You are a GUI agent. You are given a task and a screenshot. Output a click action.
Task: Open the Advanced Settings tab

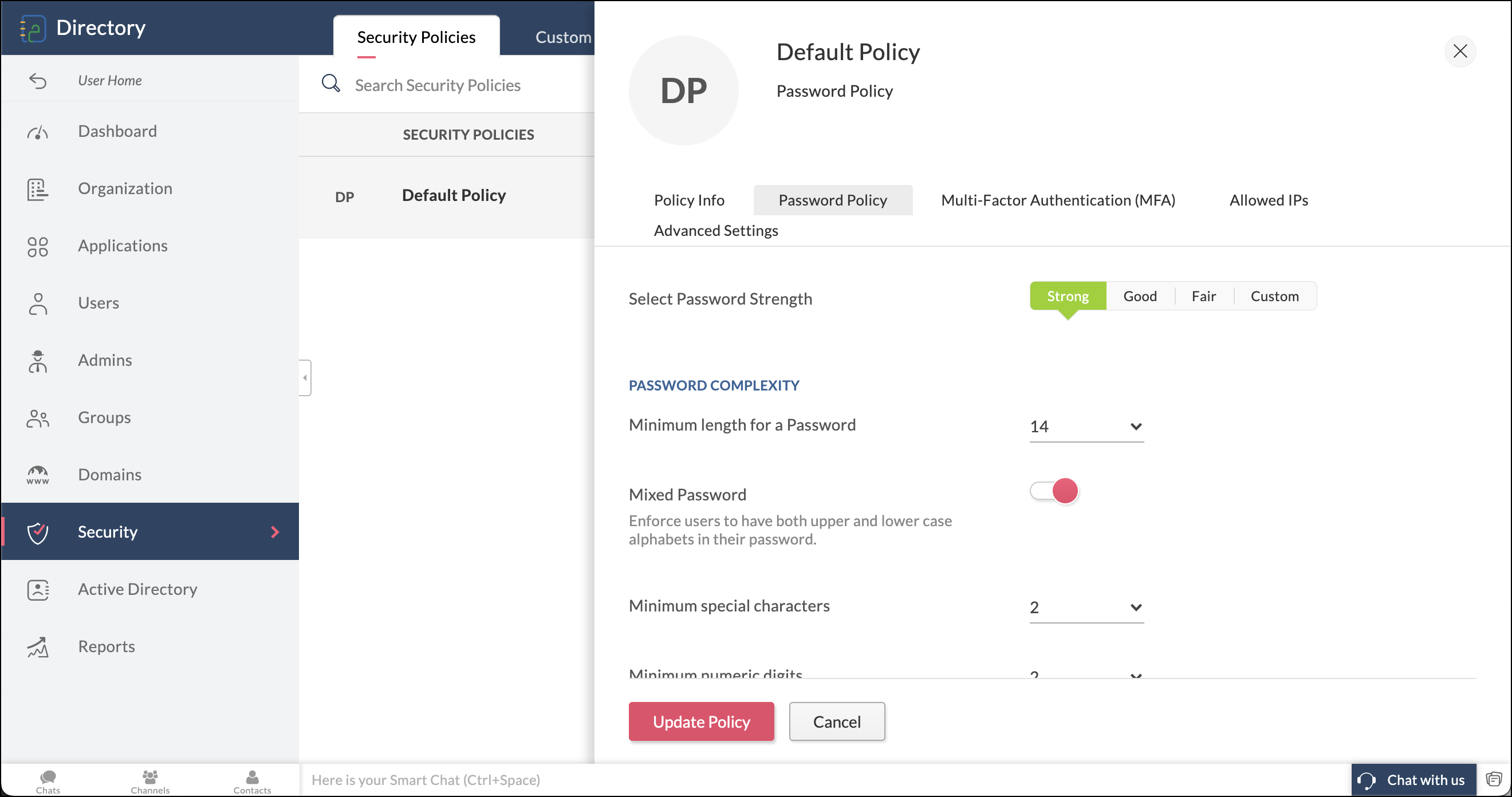tap(715, 231)
